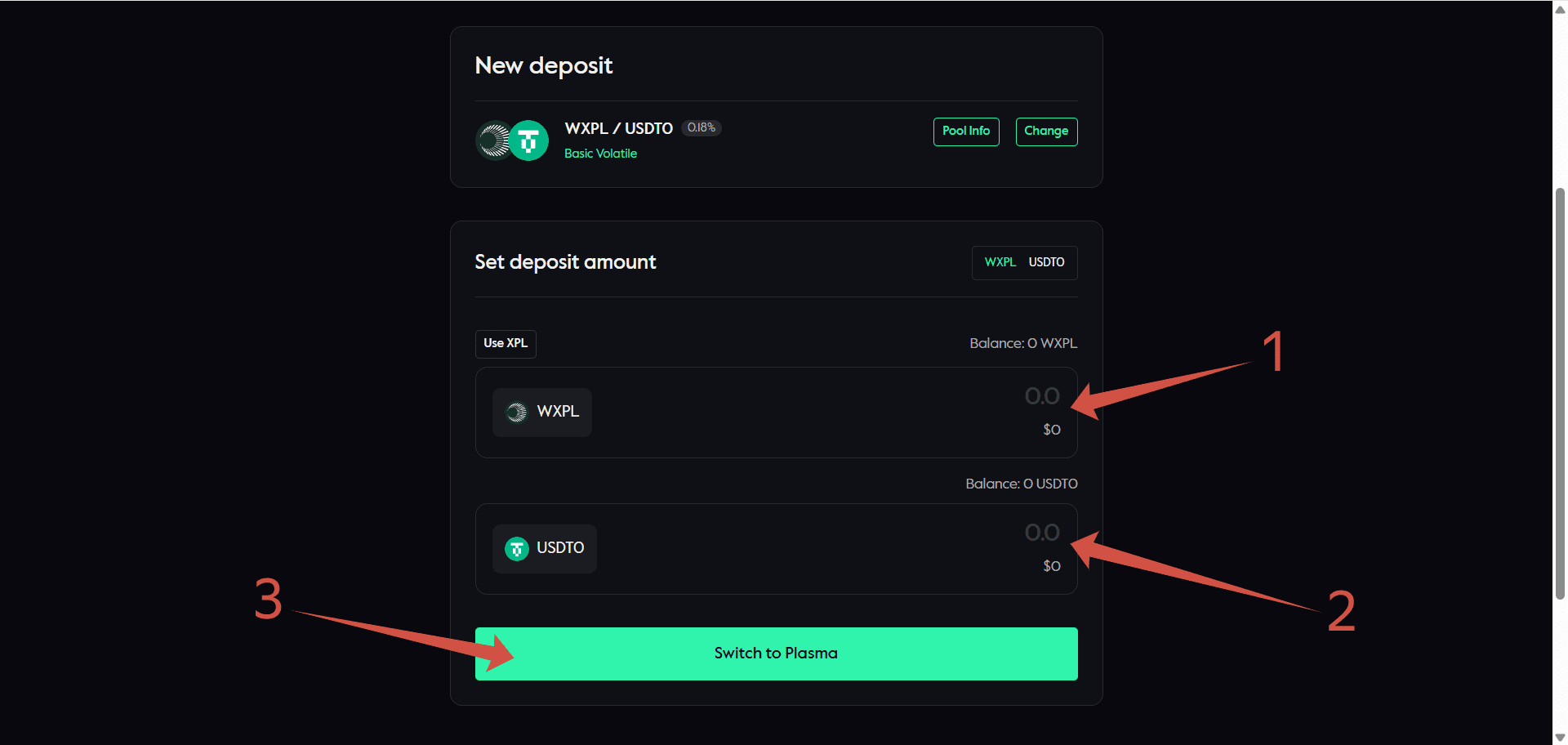
Task: Click the WXPL token logo in pool header
Action: pyautogui.click(x=492, y=141)
